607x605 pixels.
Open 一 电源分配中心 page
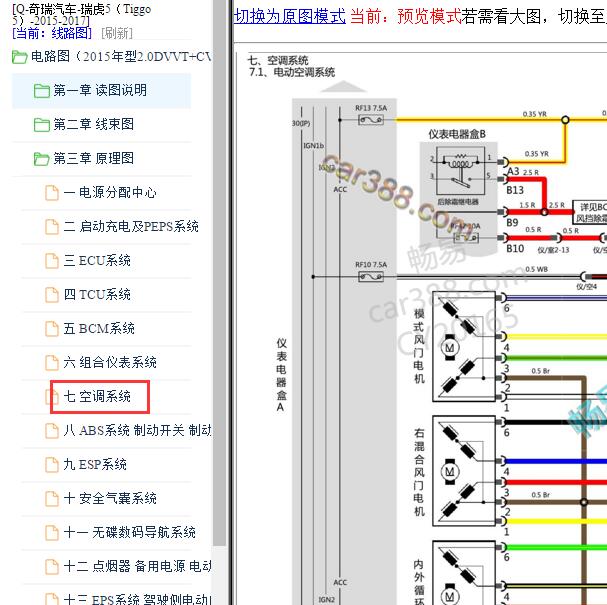pyautogui.click(x=110, y=192)
